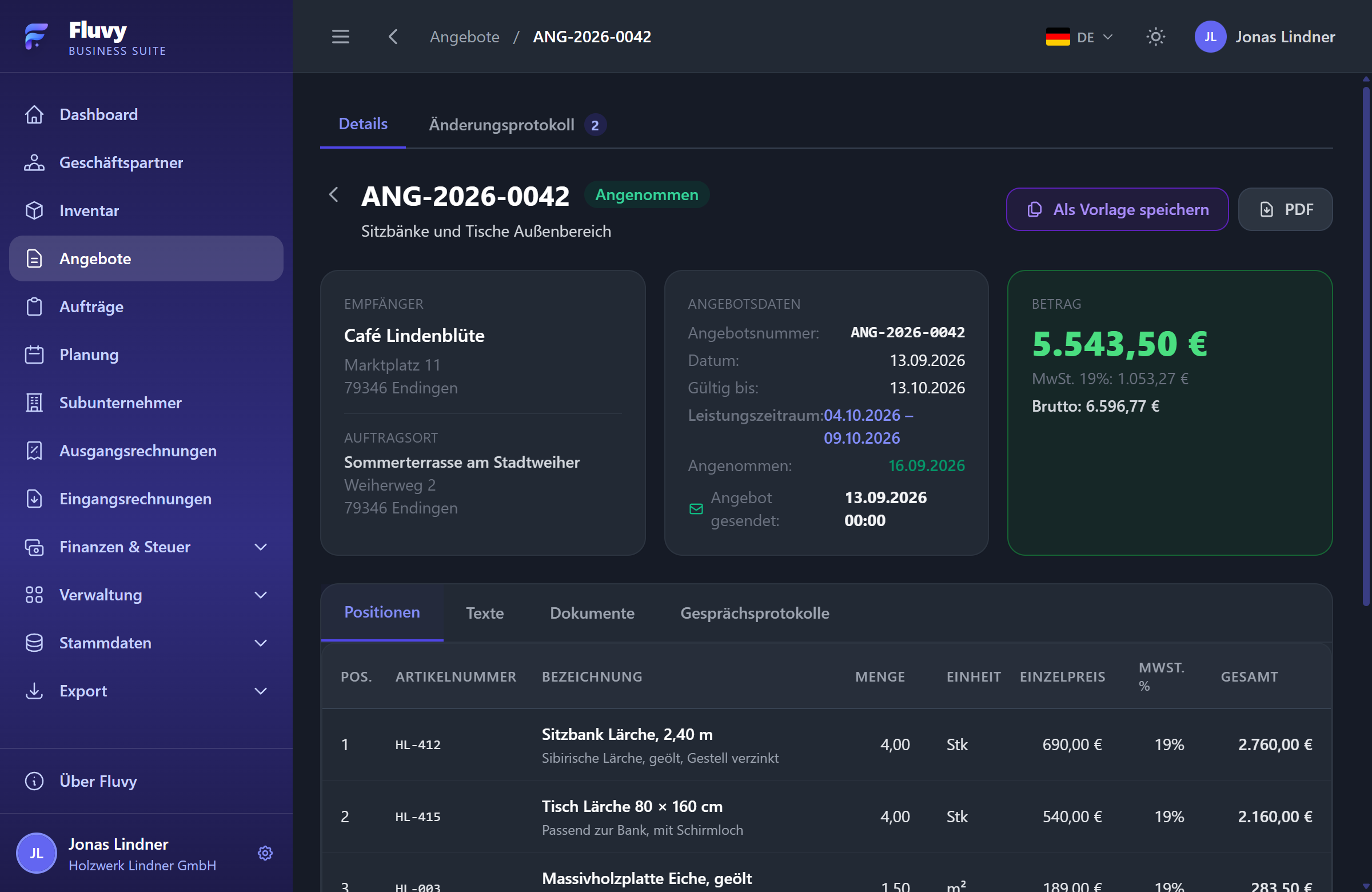1372x892 pixels.
Task: Export the offer as PDF
Action: coord(1286,209)
